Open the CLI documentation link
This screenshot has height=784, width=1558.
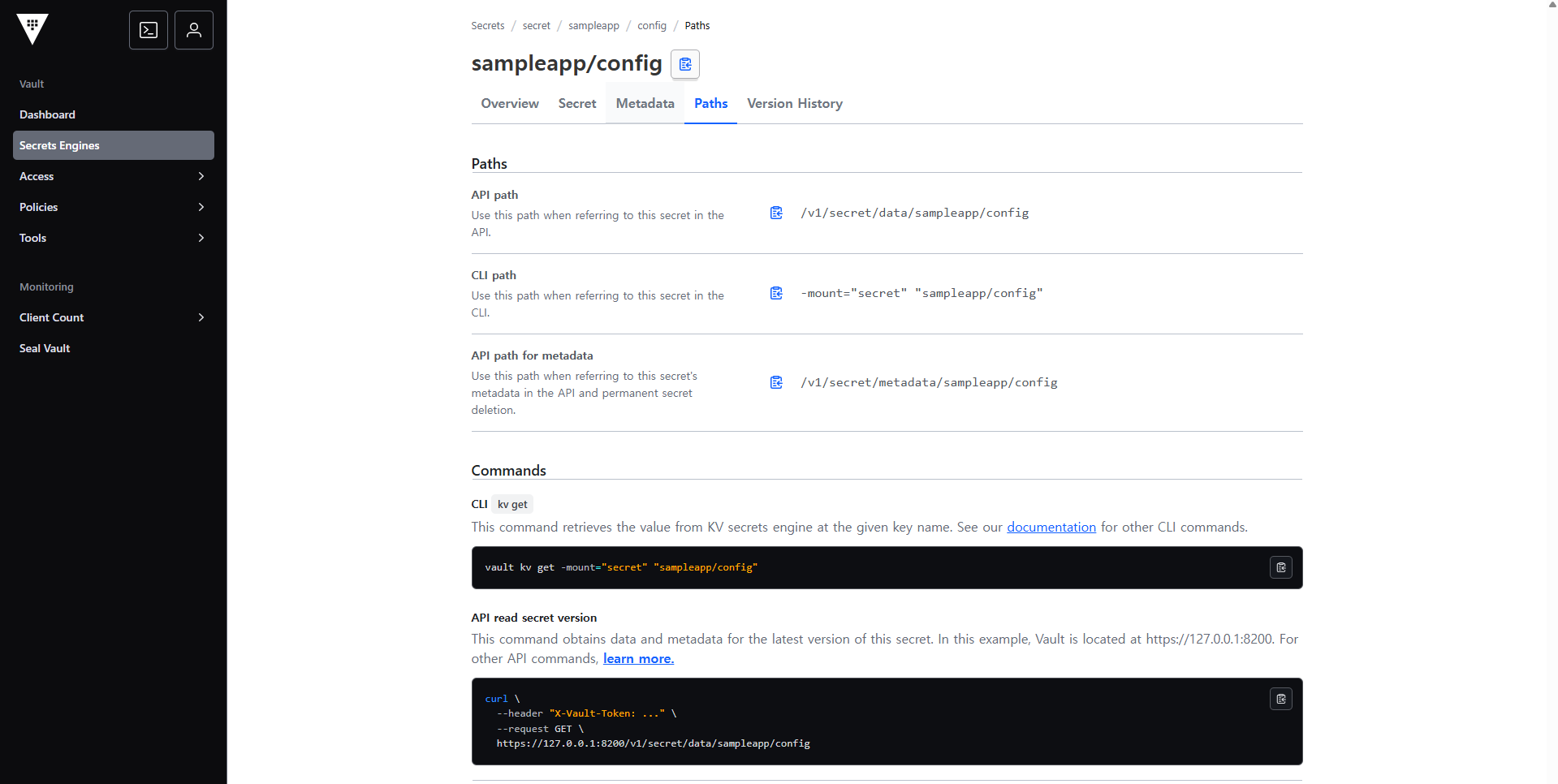coord(1051,527)
